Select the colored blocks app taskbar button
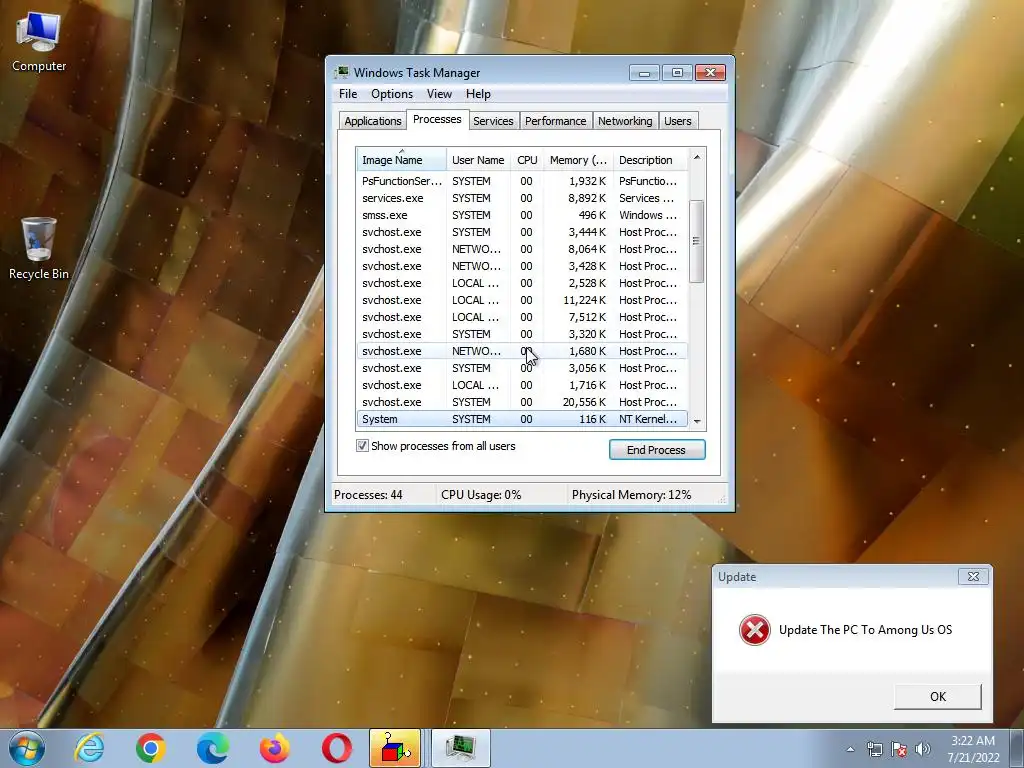1024x768 pixels. tap(395, 748)
